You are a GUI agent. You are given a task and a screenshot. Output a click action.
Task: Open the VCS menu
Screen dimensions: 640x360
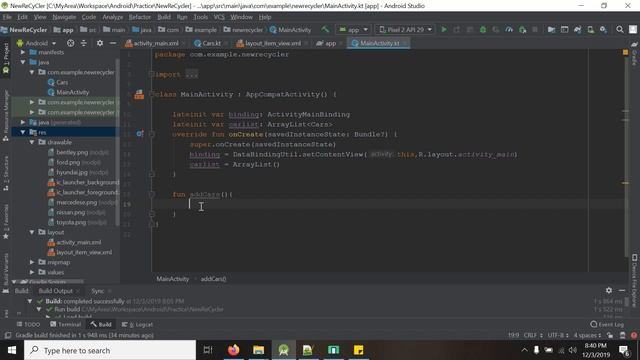tap(219, 17)
